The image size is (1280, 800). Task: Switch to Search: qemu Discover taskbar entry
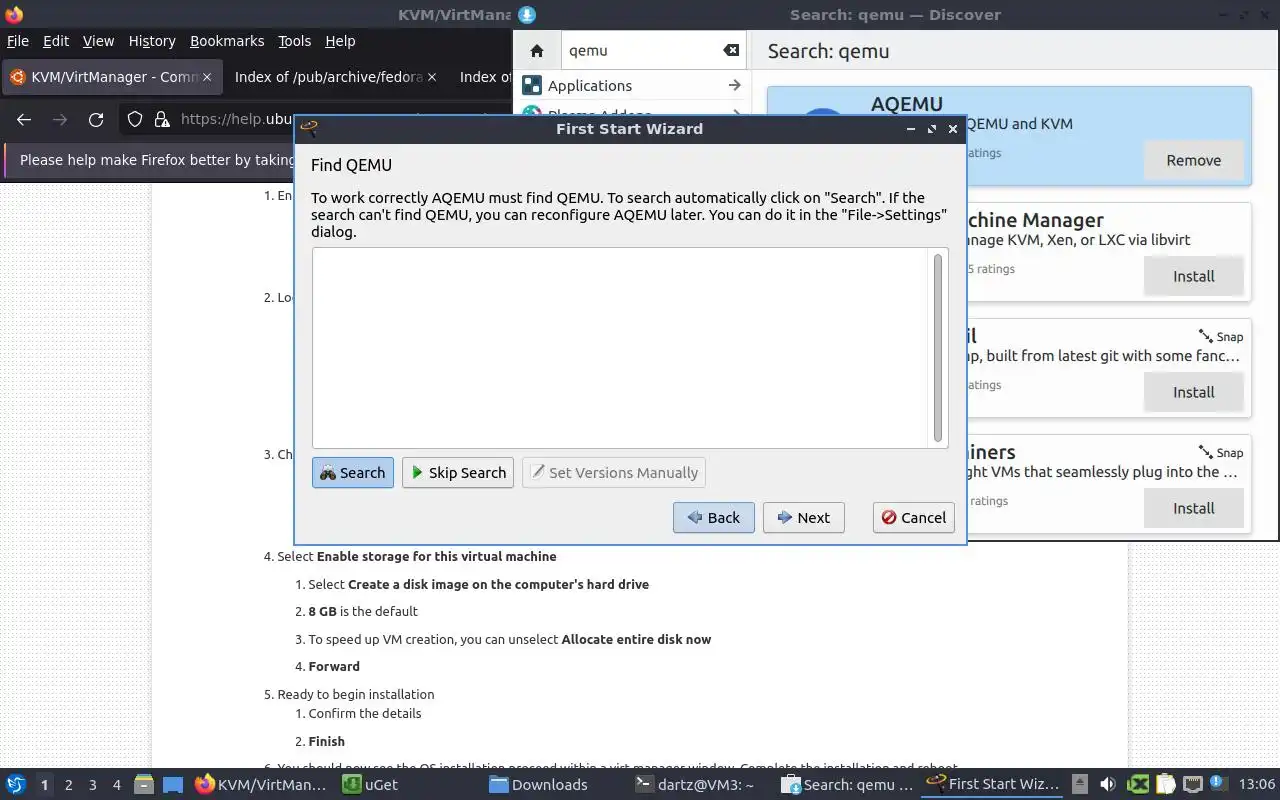[848, 785]
